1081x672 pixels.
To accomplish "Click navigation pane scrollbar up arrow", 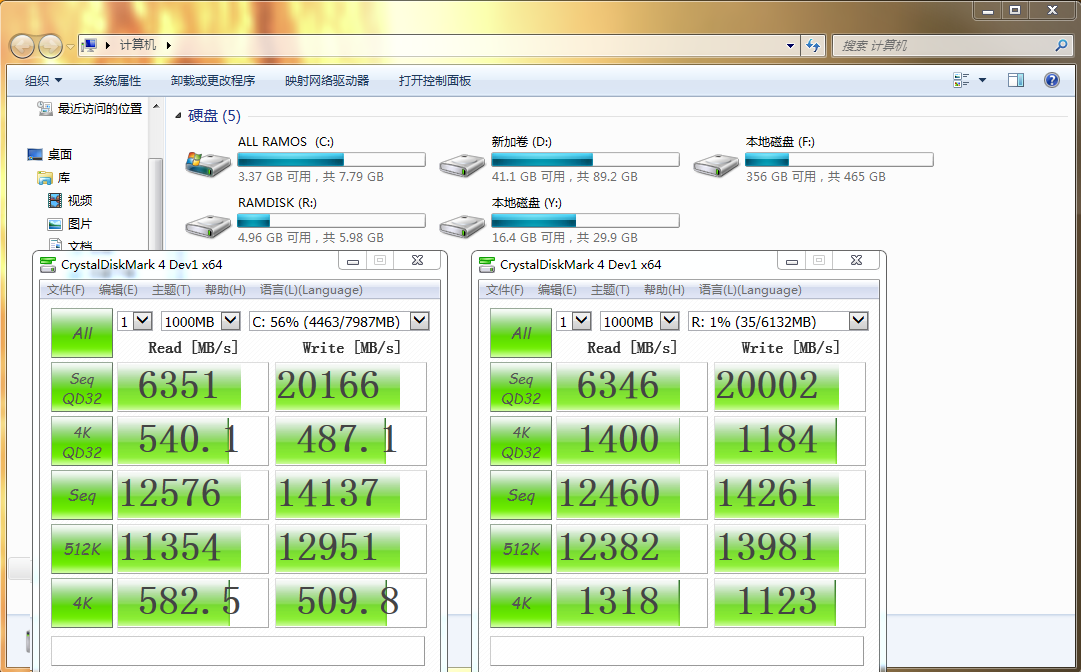I will coord(156,107).
